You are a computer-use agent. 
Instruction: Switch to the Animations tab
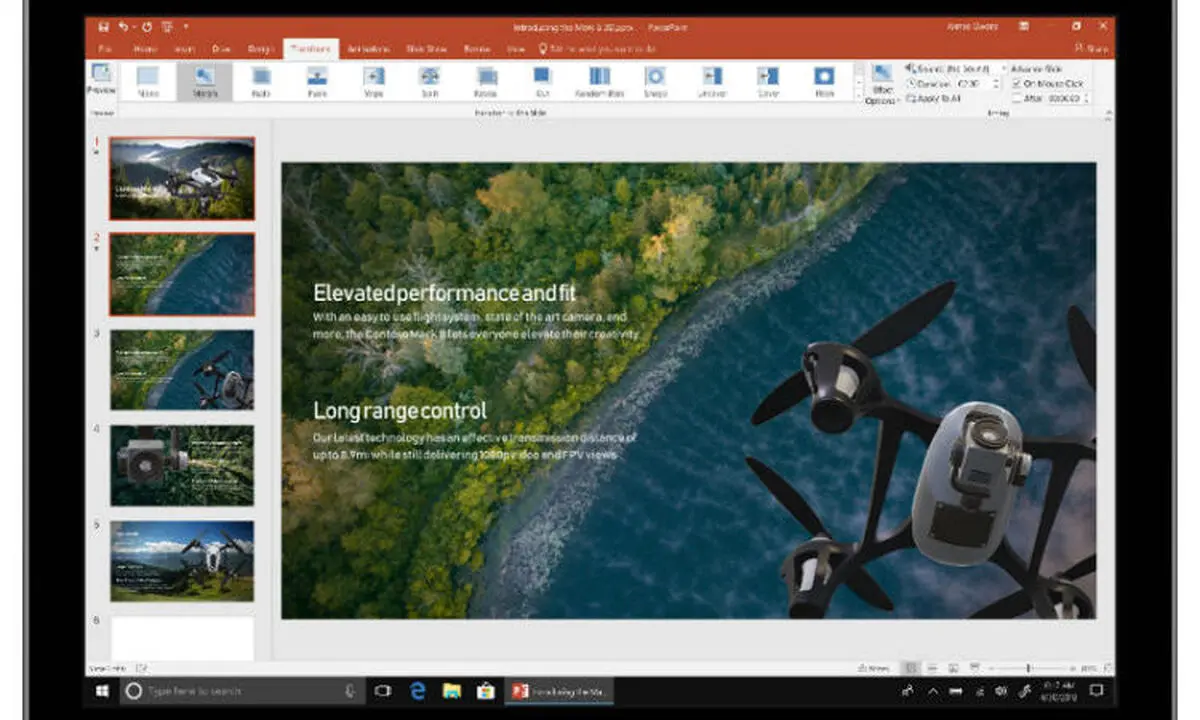(367, 48)
